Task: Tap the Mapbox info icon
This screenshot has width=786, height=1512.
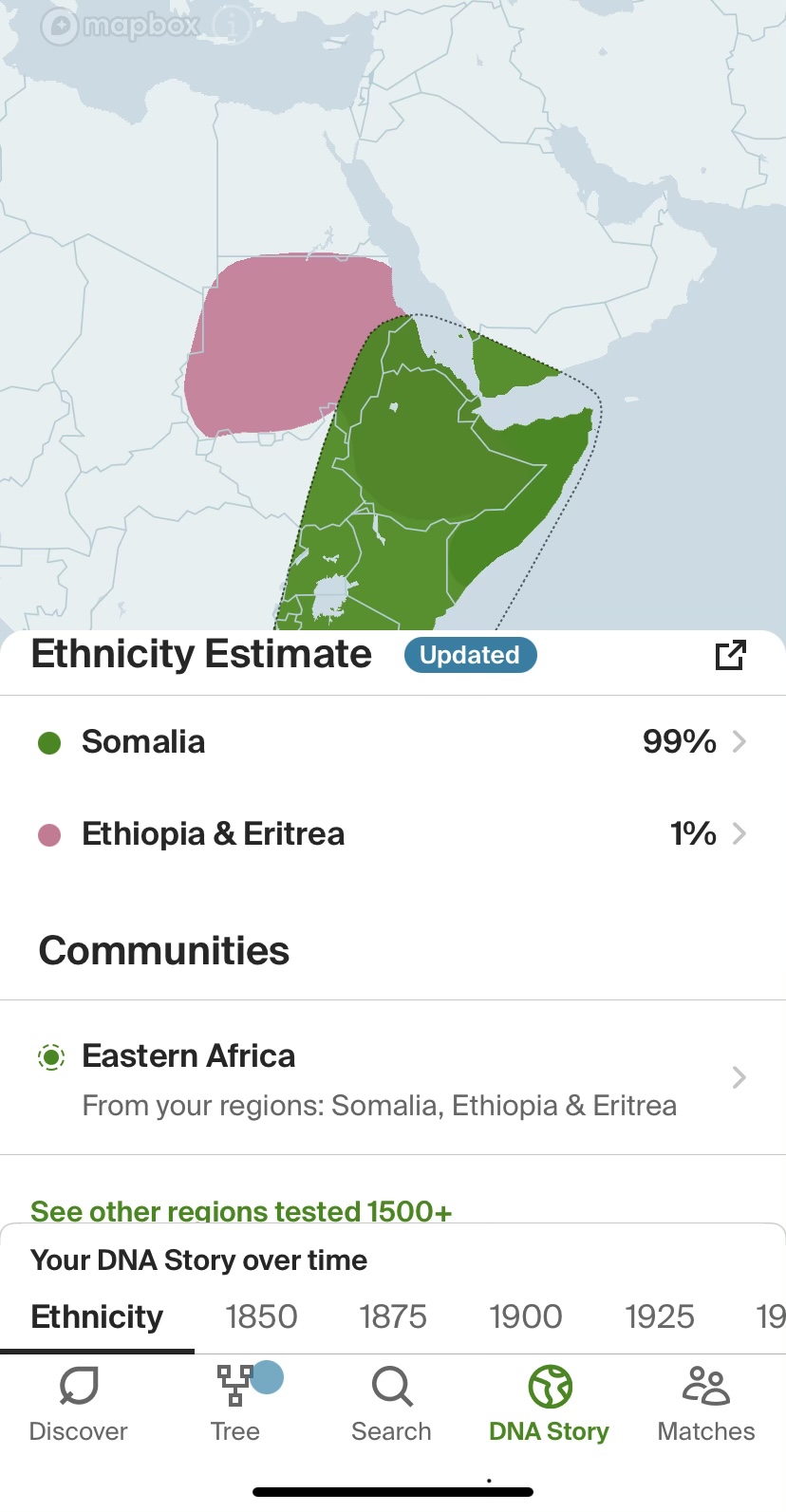Action: [x=231, y=27]
